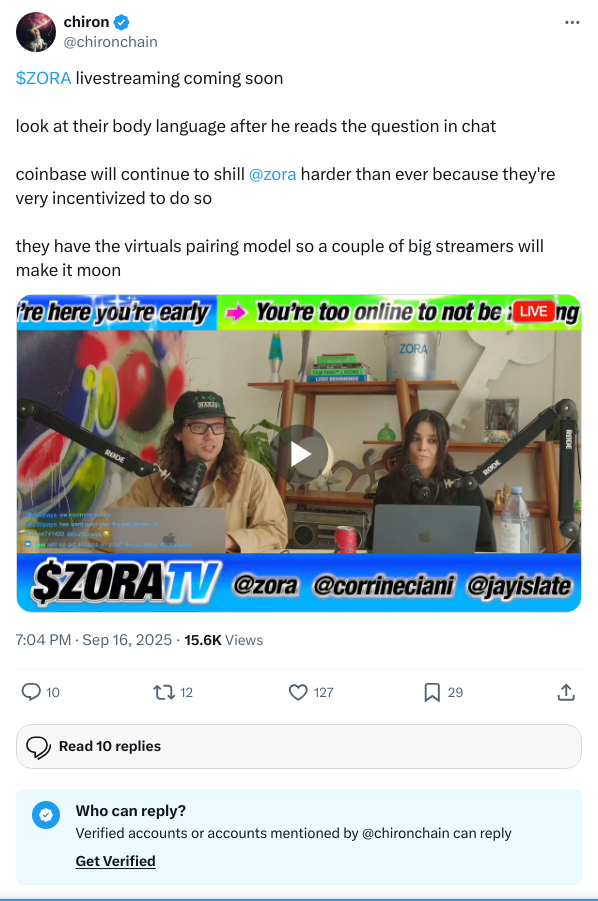Bookmark the post with the bookmark icon

(x=432, y=692)
